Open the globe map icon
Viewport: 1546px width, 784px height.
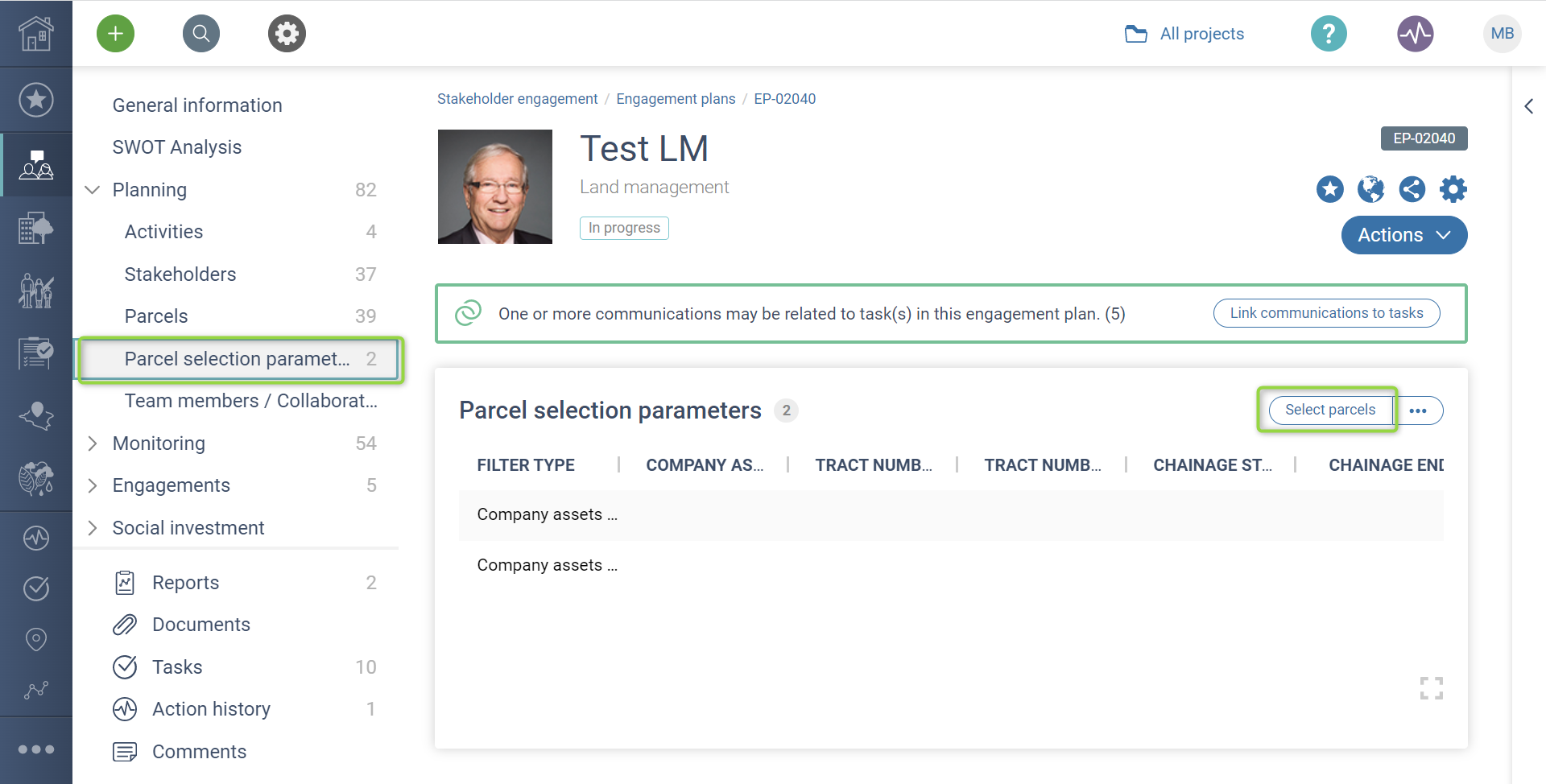click(1370, 189)
